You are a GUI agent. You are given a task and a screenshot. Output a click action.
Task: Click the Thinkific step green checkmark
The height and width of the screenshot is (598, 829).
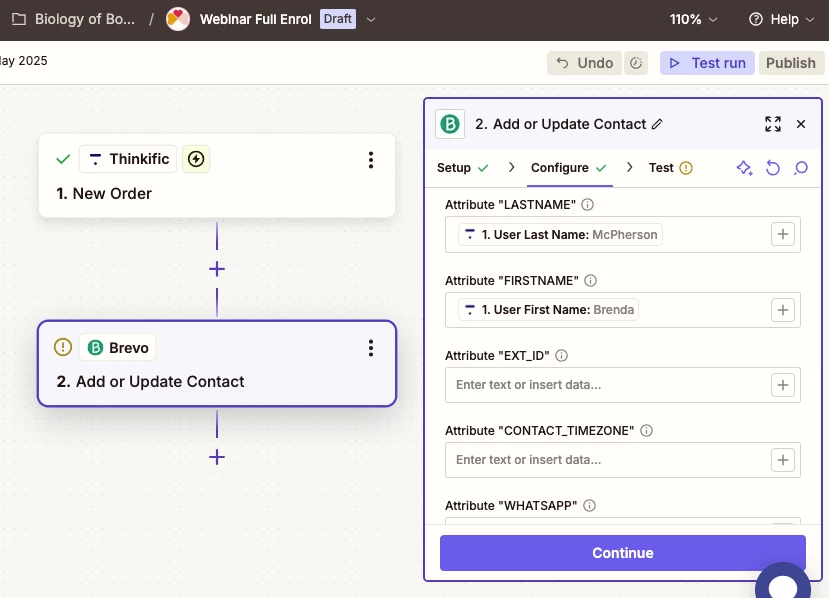63,159
